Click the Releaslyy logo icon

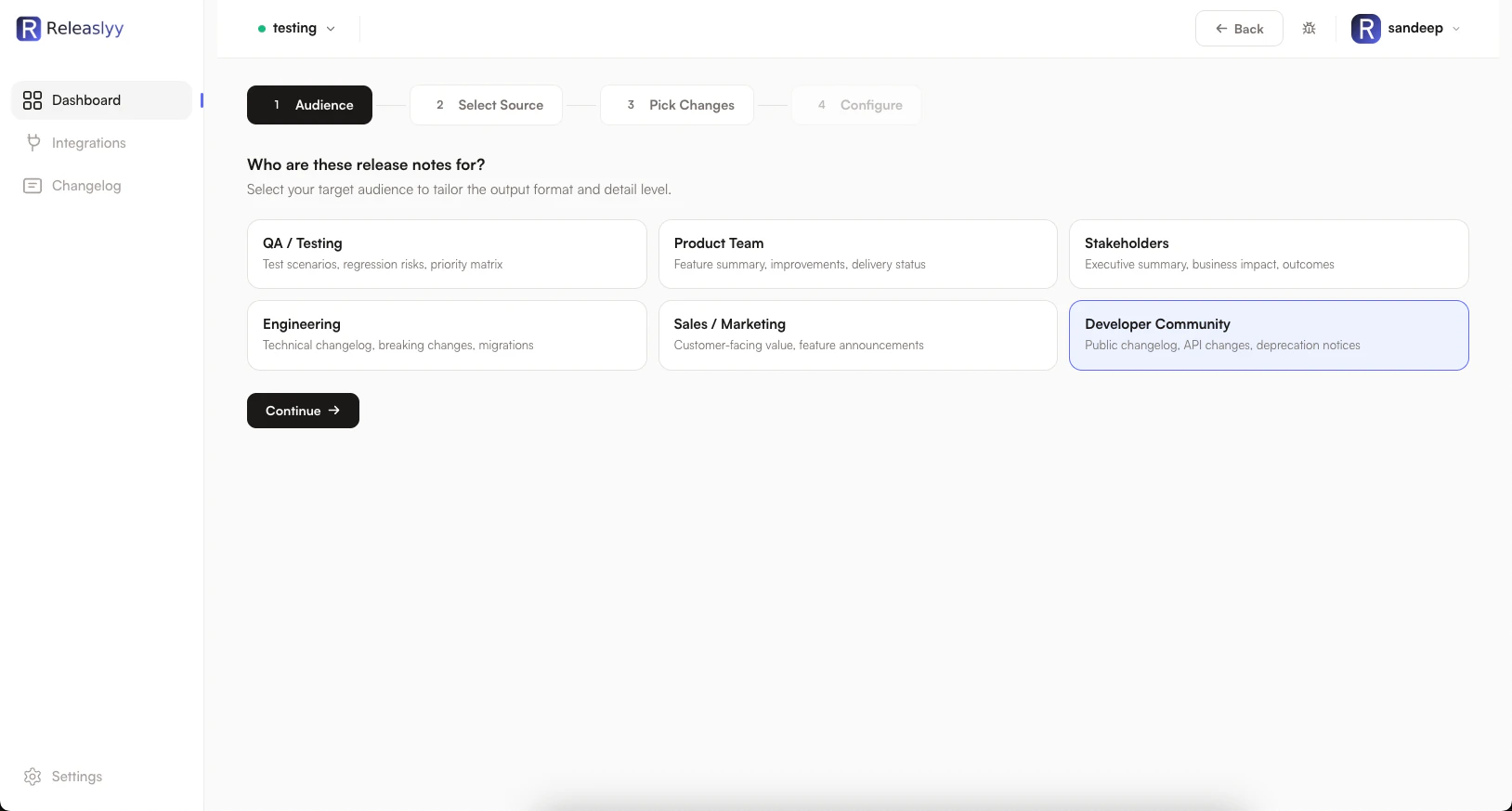[x=29, y=29]
